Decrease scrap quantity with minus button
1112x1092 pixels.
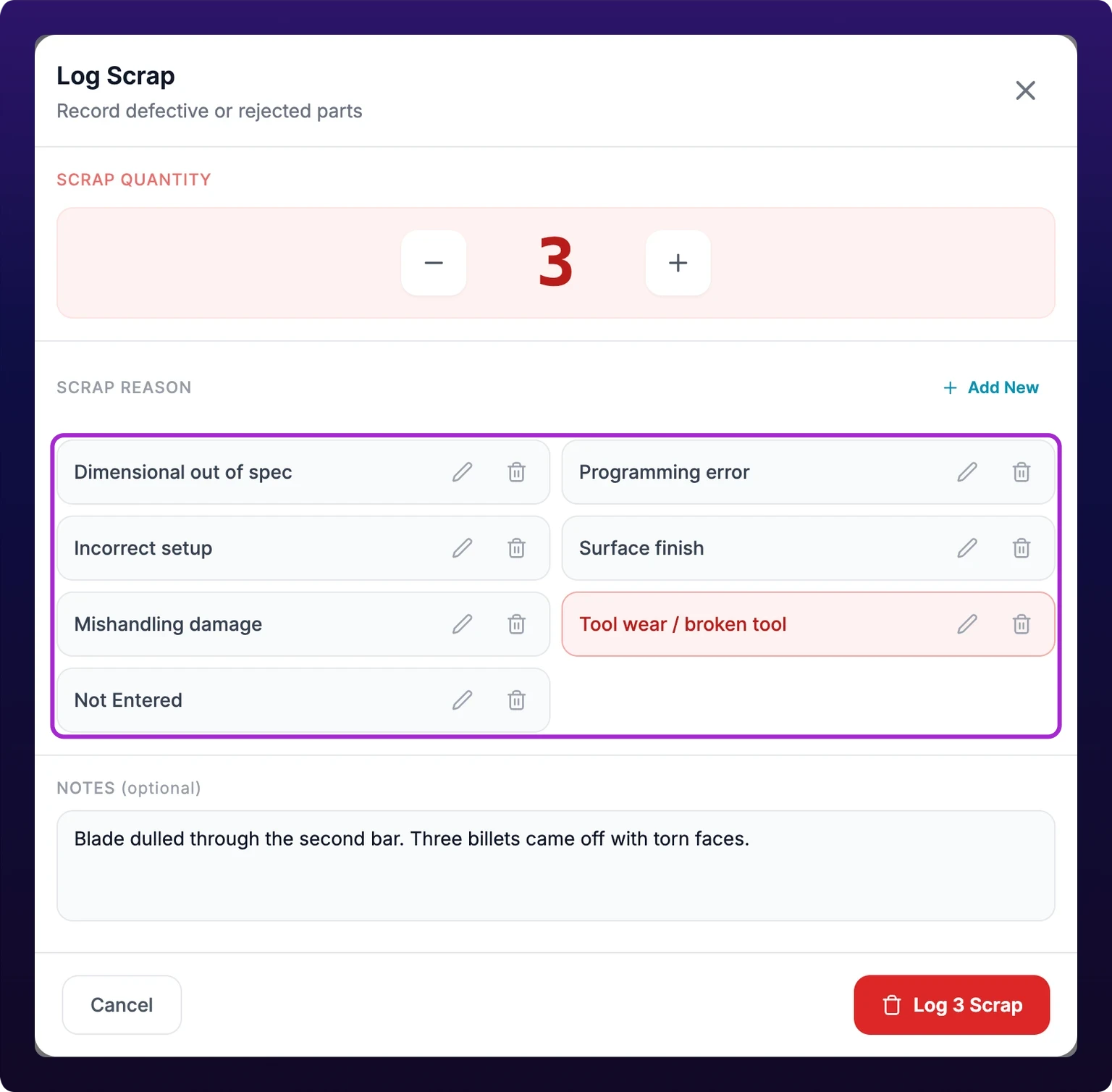click(434, 263)
